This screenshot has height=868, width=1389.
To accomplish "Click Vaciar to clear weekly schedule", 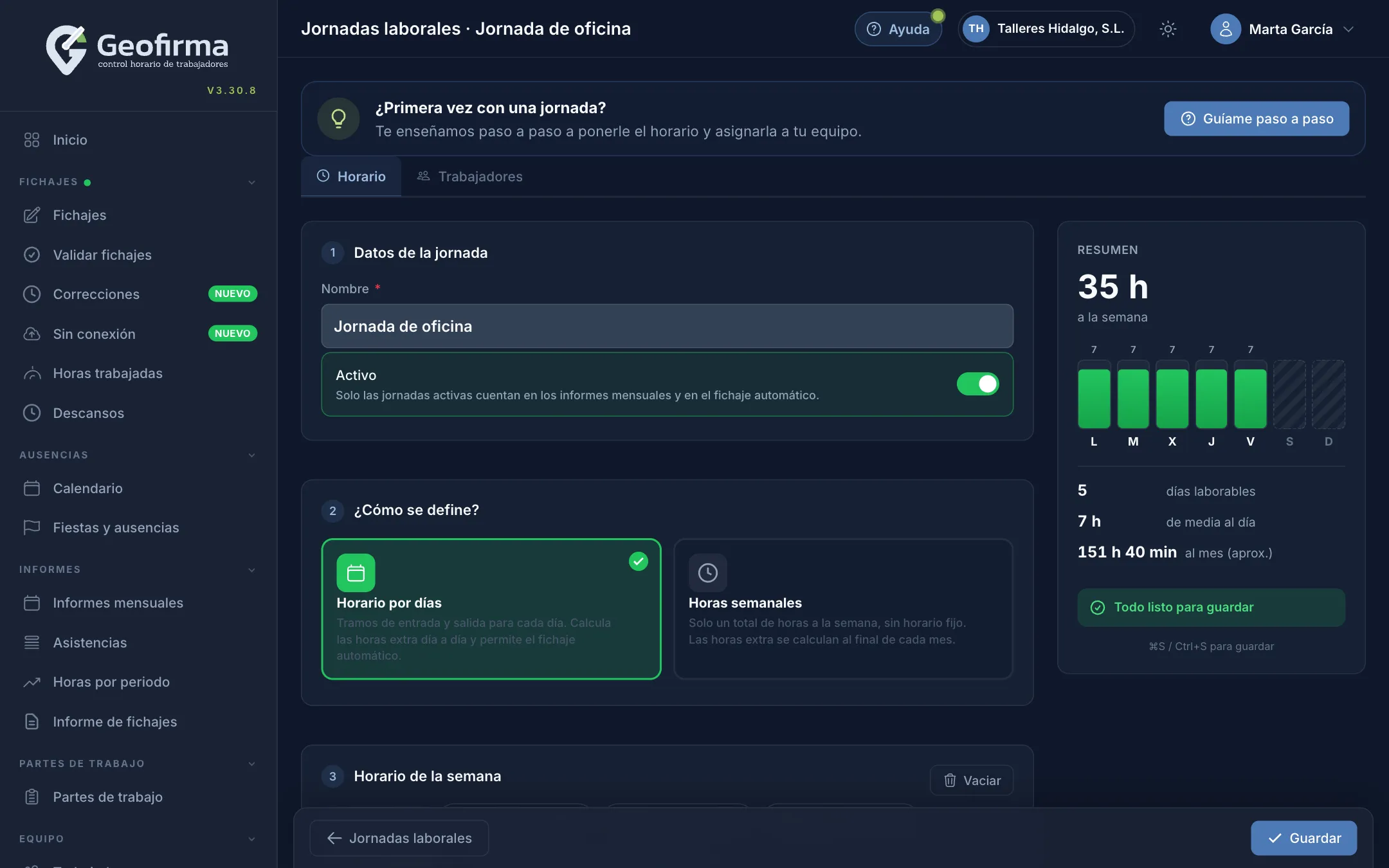I will click(x=972, y=780).
